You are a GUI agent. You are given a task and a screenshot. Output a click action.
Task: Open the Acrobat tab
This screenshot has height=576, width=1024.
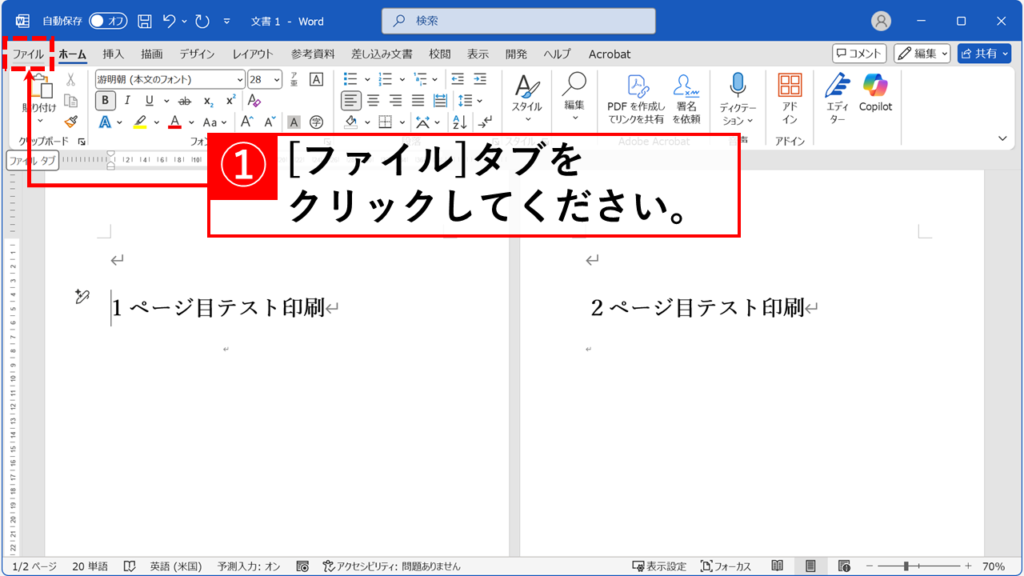pyautogui.click(x=609, y=54)
